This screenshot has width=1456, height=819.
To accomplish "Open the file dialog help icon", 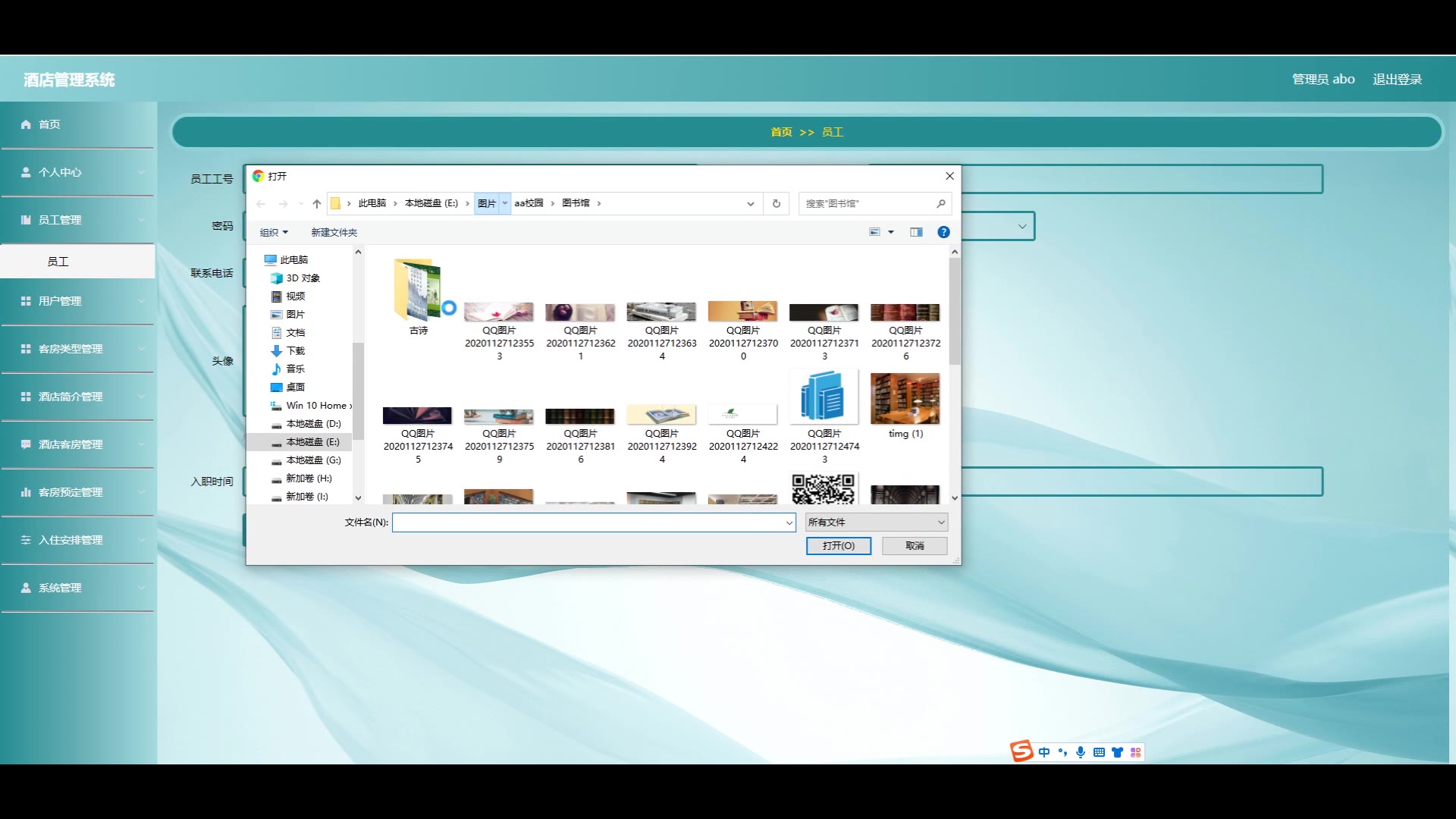I will point(943,232).
